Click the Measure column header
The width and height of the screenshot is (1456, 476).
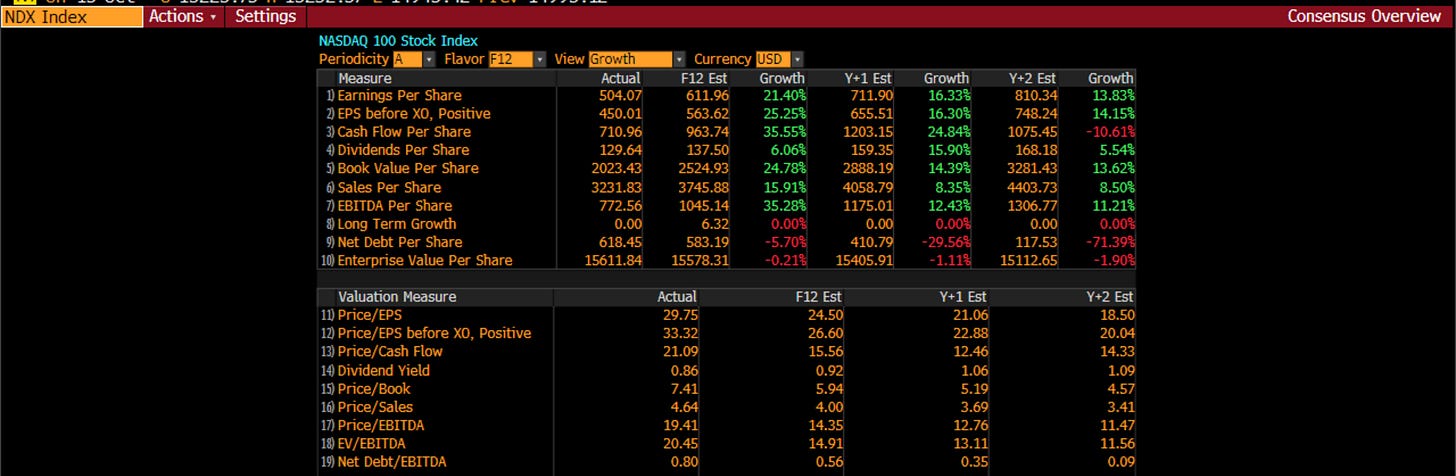pyautogui.click(x=365, y=78)
